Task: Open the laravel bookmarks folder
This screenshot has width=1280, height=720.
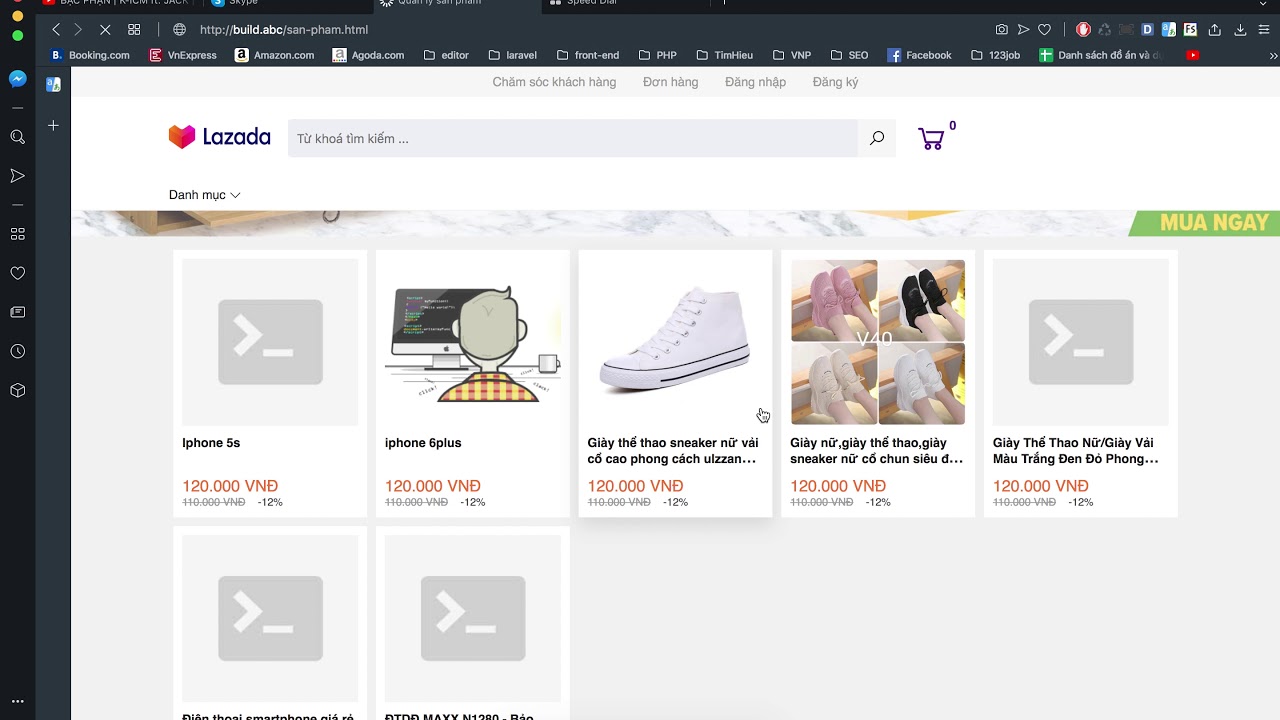Action: coord(512,55)
